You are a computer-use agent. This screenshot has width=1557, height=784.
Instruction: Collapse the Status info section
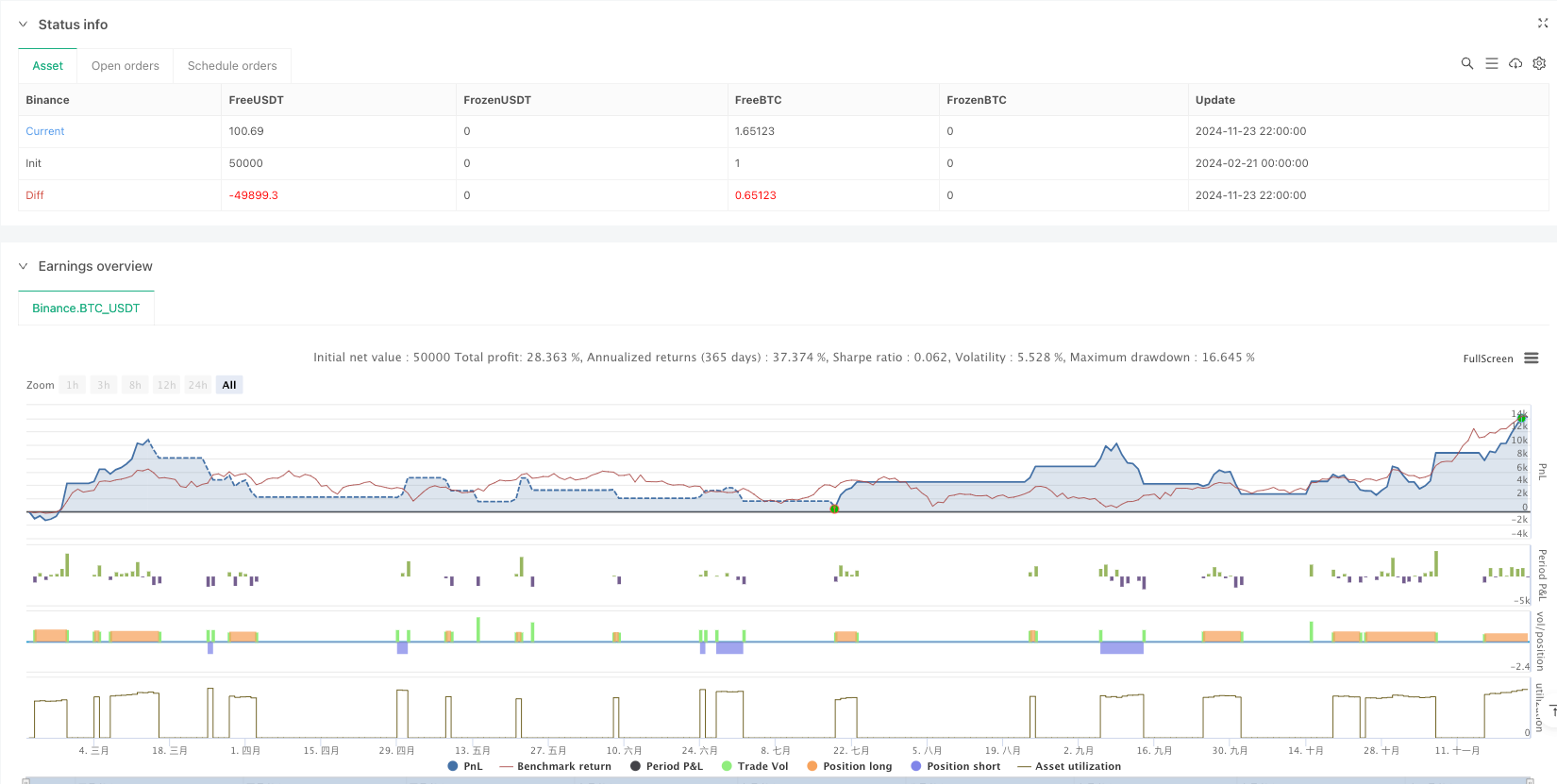(24, 25)
